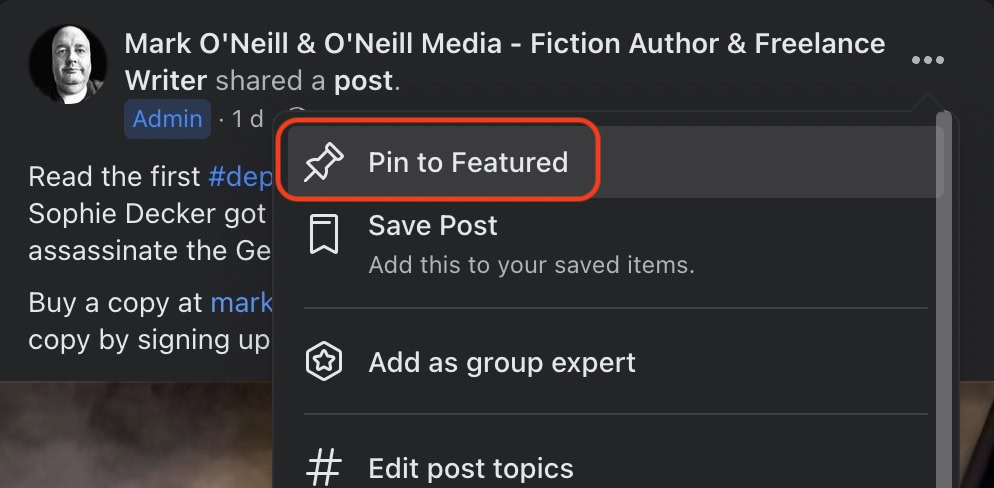Click the hash symbol icon for post topics
994x488 pixels.
[x=324, y=467]
